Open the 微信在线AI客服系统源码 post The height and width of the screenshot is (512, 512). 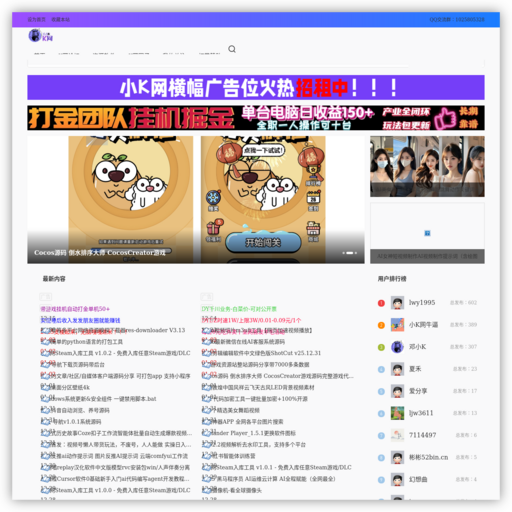244,342
